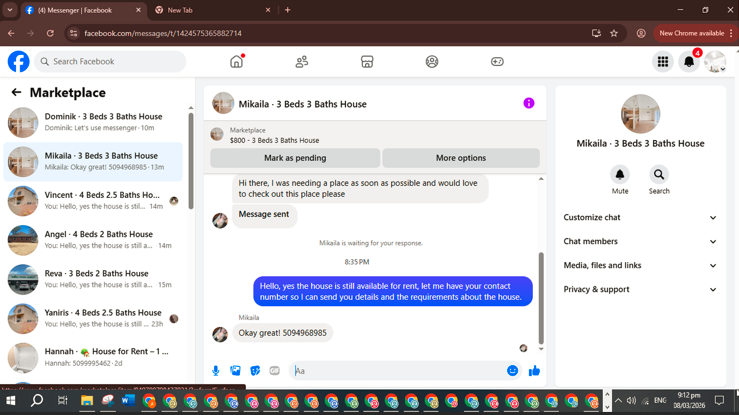Screen dimensions: 739x415
Task: Open Windows taskbar search
Action: (36, 401)
